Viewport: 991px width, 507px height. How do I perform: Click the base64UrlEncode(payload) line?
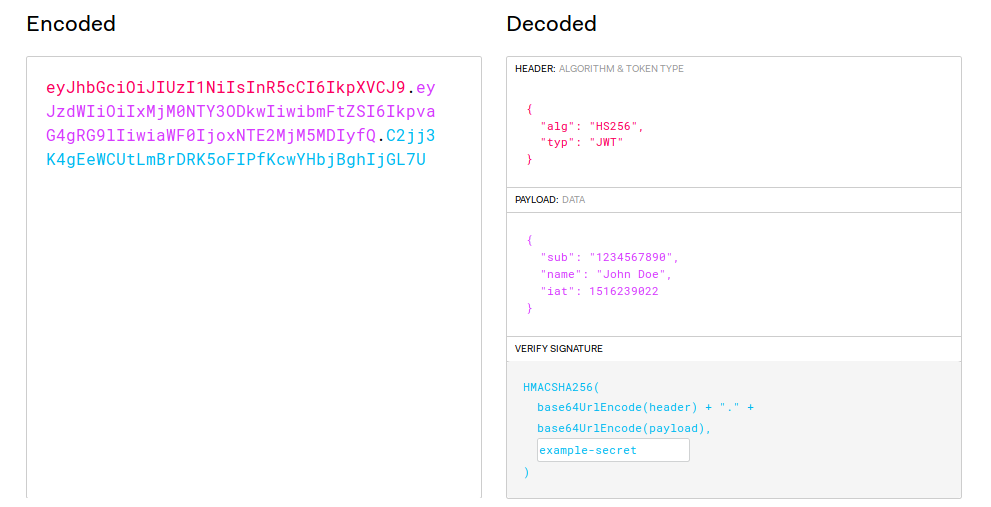pos(624,429)
